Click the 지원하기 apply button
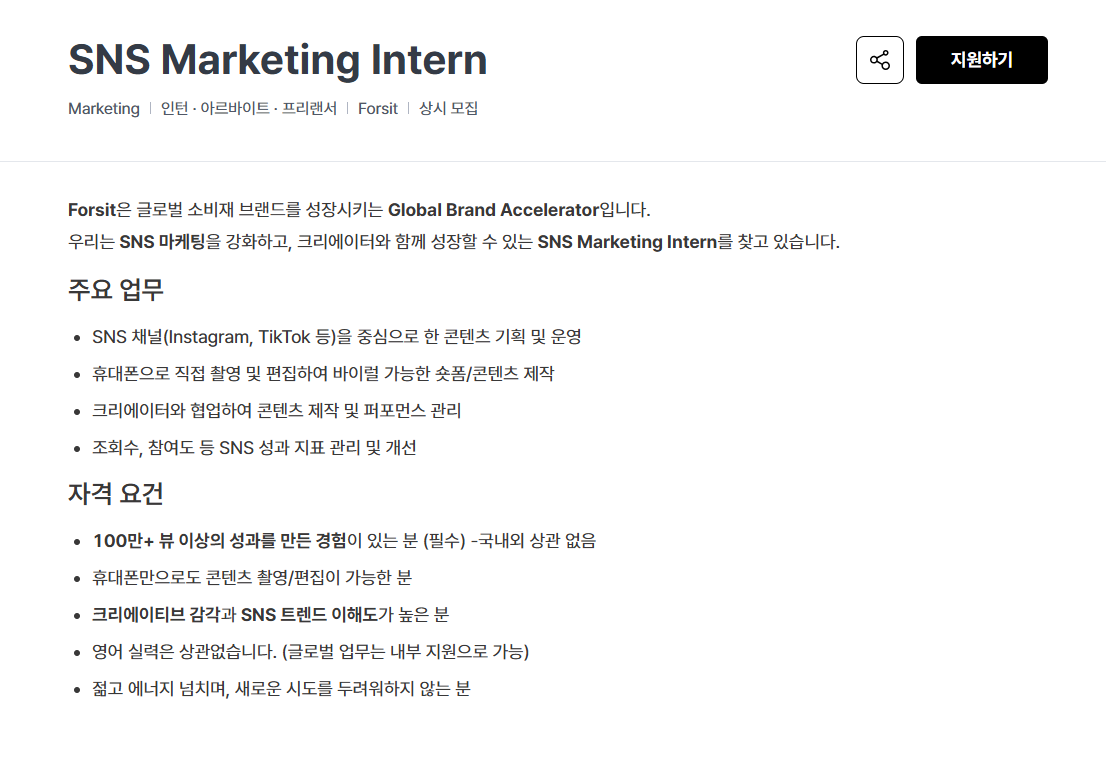This screenshot has width=1106, height=773. (x=981, y=60)
